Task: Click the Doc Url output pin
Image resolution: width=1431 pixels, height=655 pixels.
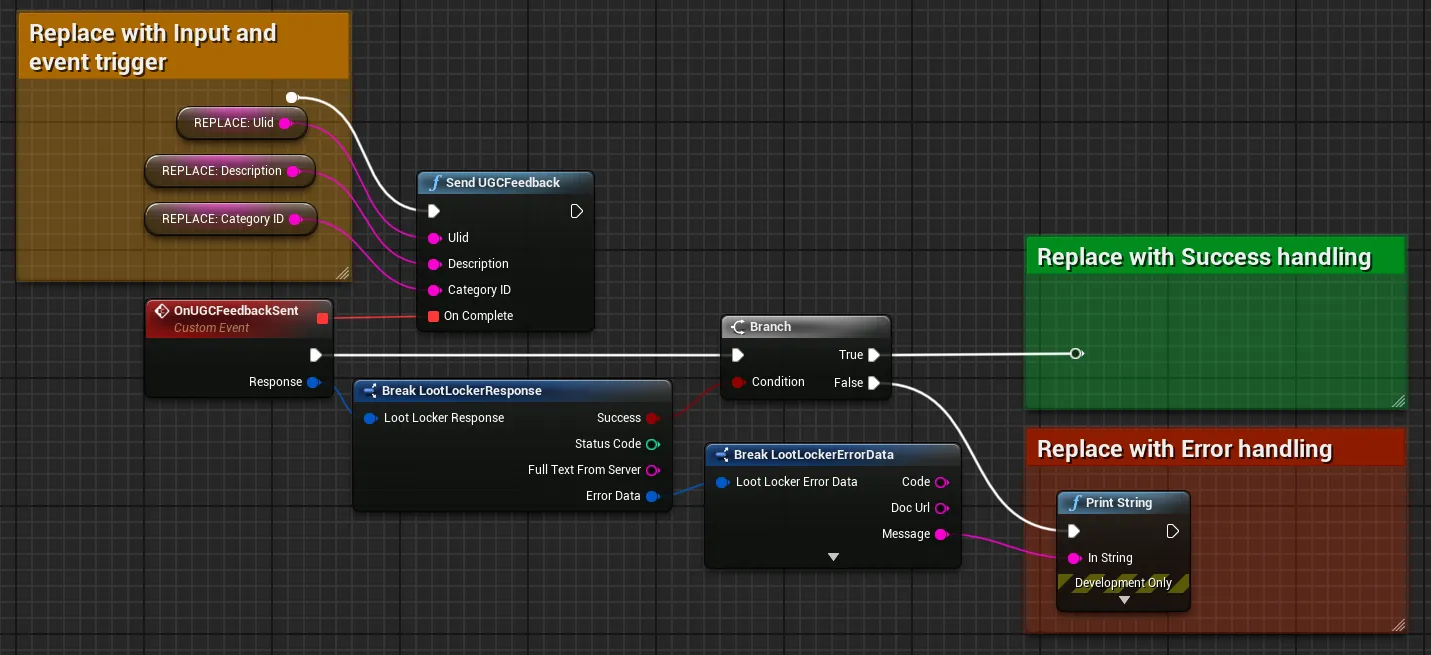Action: [941, 508]
